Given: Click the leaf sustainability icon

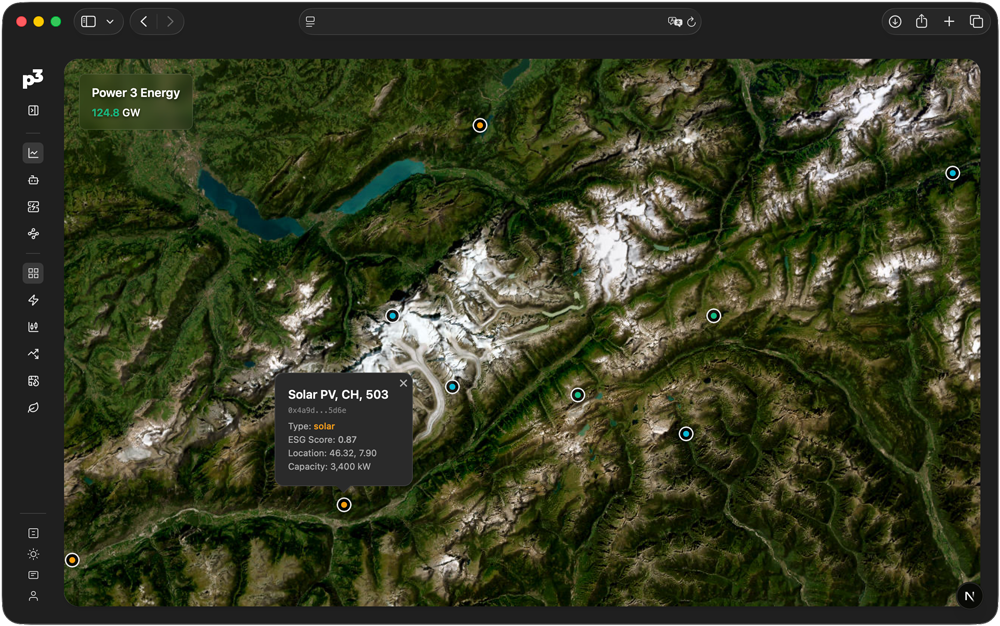Looking at the screenshot, I should pos(33,408).
